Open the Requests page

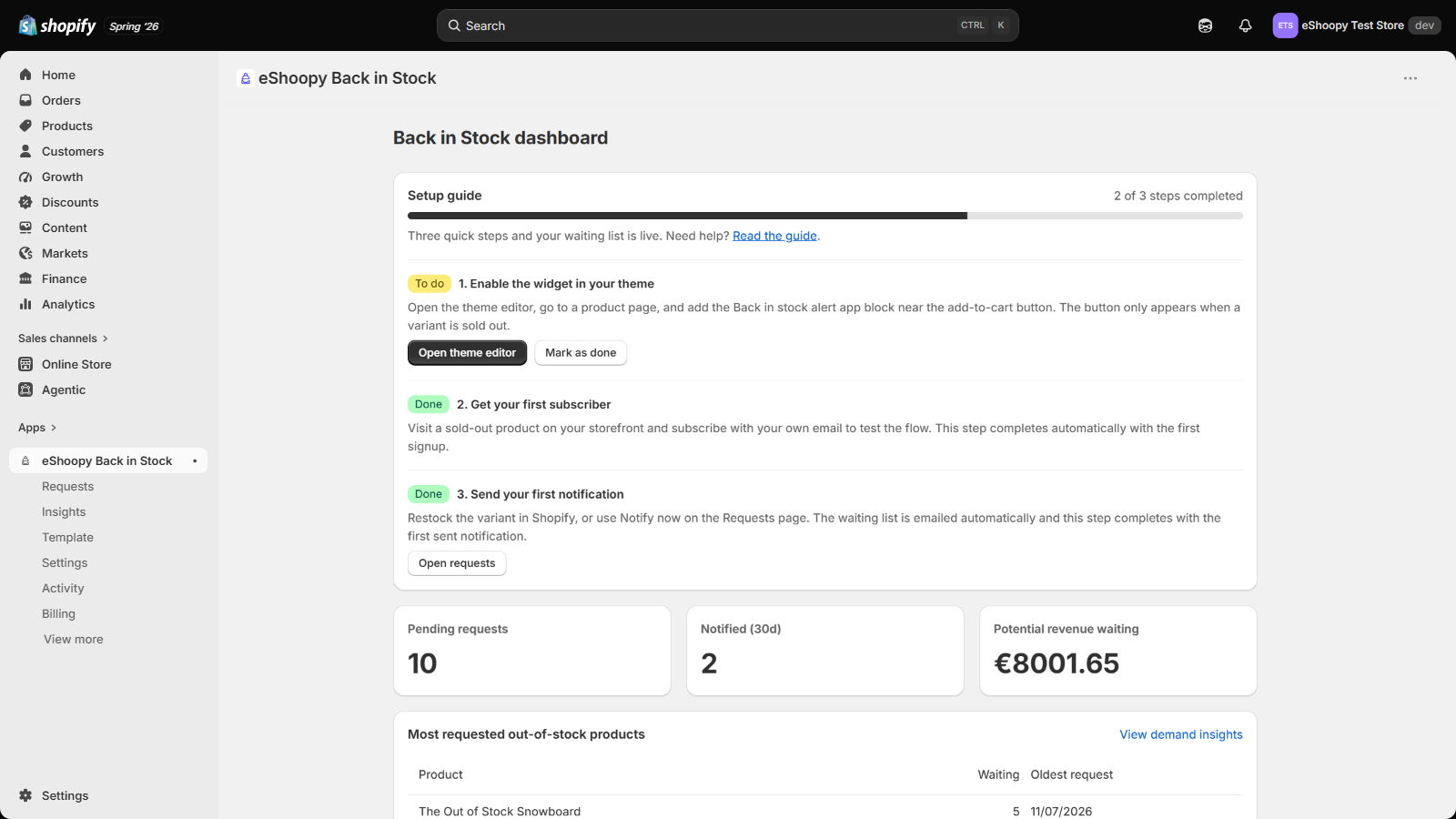pos(67,487)
